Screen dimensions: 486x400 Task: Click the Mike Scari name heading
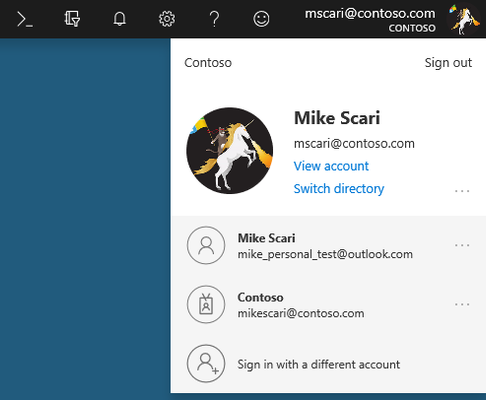pos(337,118)
